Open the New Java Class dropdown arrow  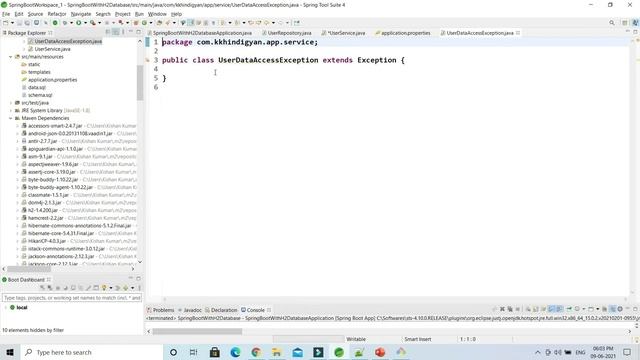(x=151, y=23)
